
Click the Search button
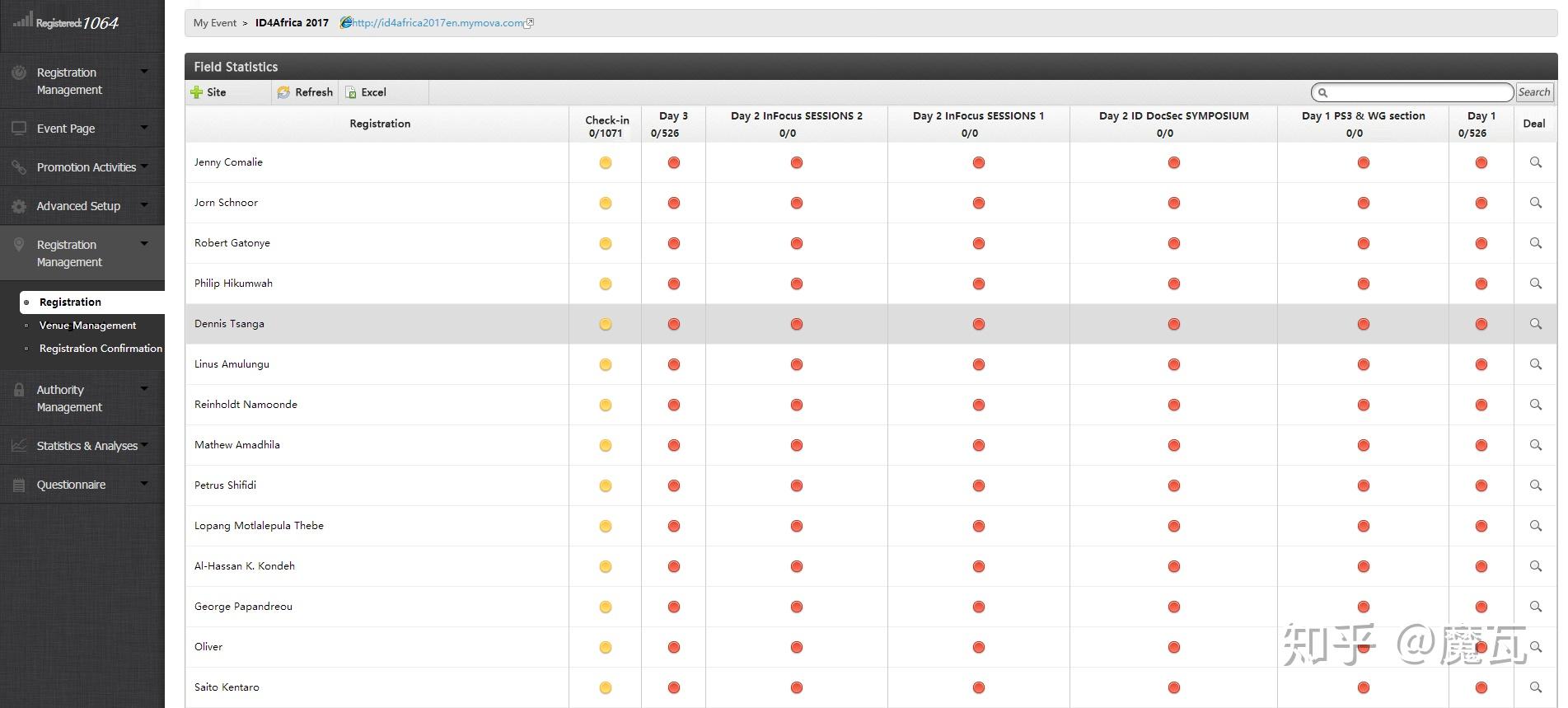pyautogui.click(x=1534, y=92)
